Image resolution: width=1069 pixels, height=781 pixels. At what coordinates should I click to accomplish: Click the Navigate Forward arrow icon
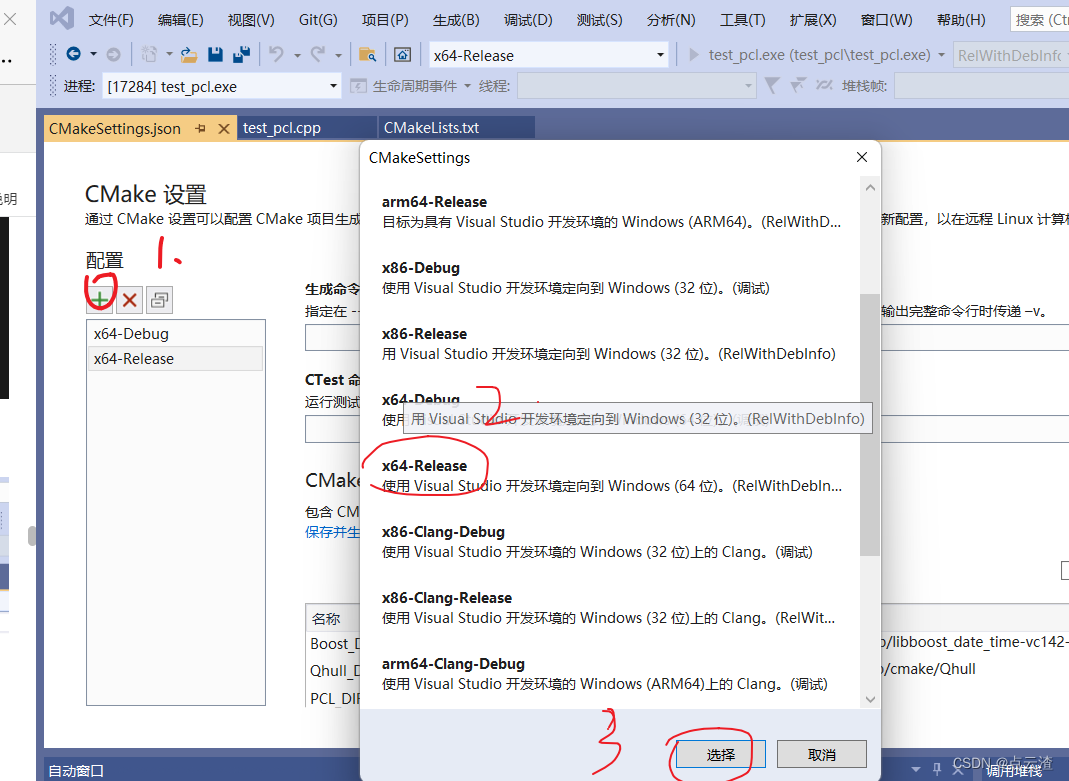(114, 54)
